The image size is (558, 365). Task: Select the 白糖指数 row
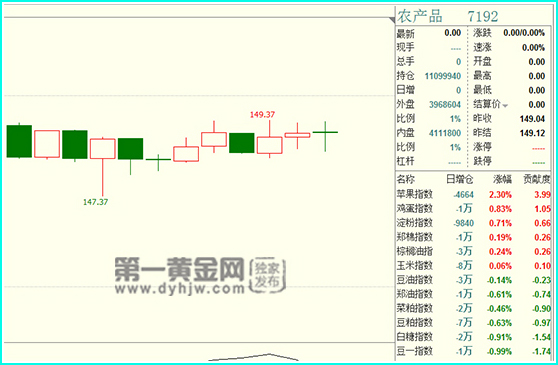[x=473, y=337]
